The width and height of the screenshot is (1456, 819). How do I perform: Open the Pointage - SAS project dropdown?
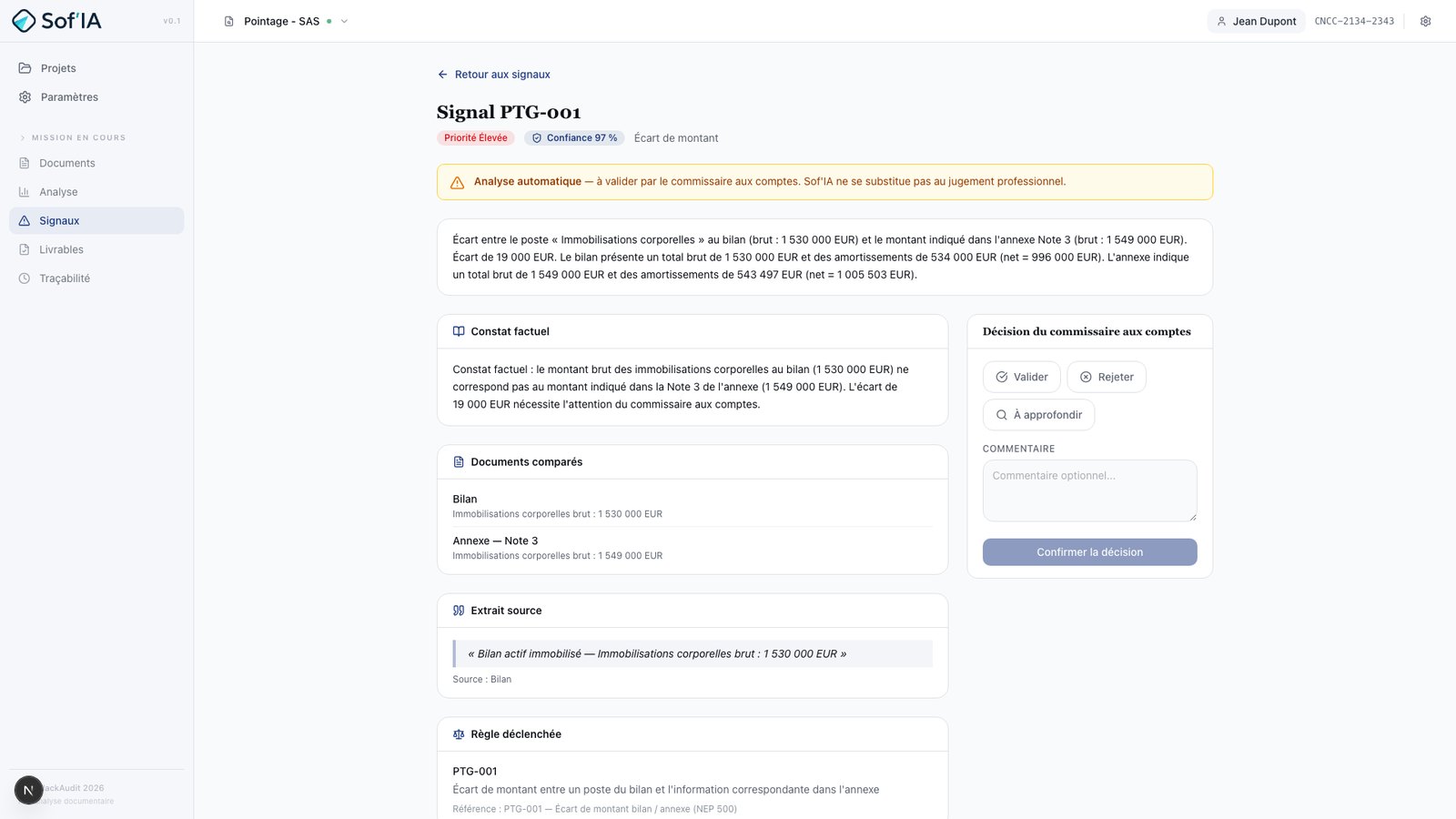[x=287, y=21]
